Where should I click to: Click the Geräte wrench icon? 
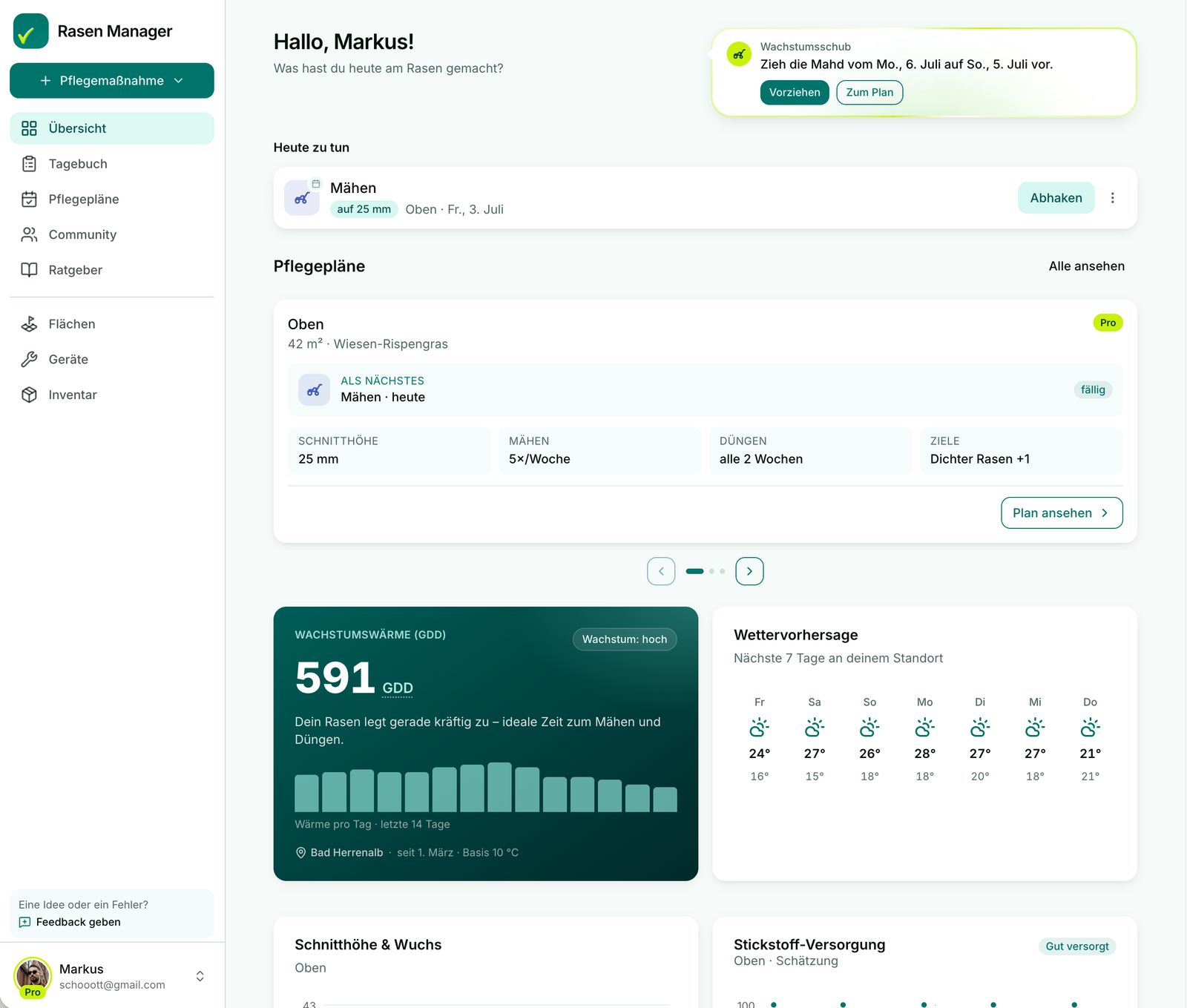tap(29, 360)
